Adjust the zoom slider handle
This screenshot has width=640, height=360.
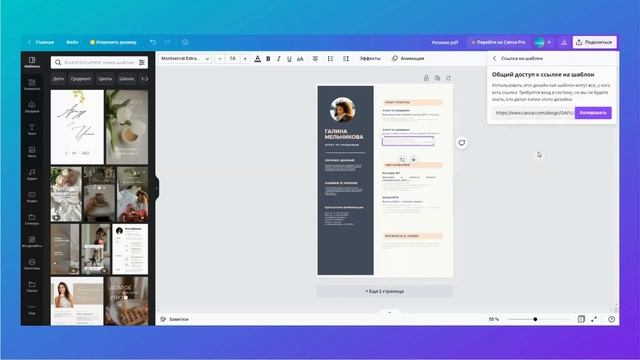(x=535, y=319)
